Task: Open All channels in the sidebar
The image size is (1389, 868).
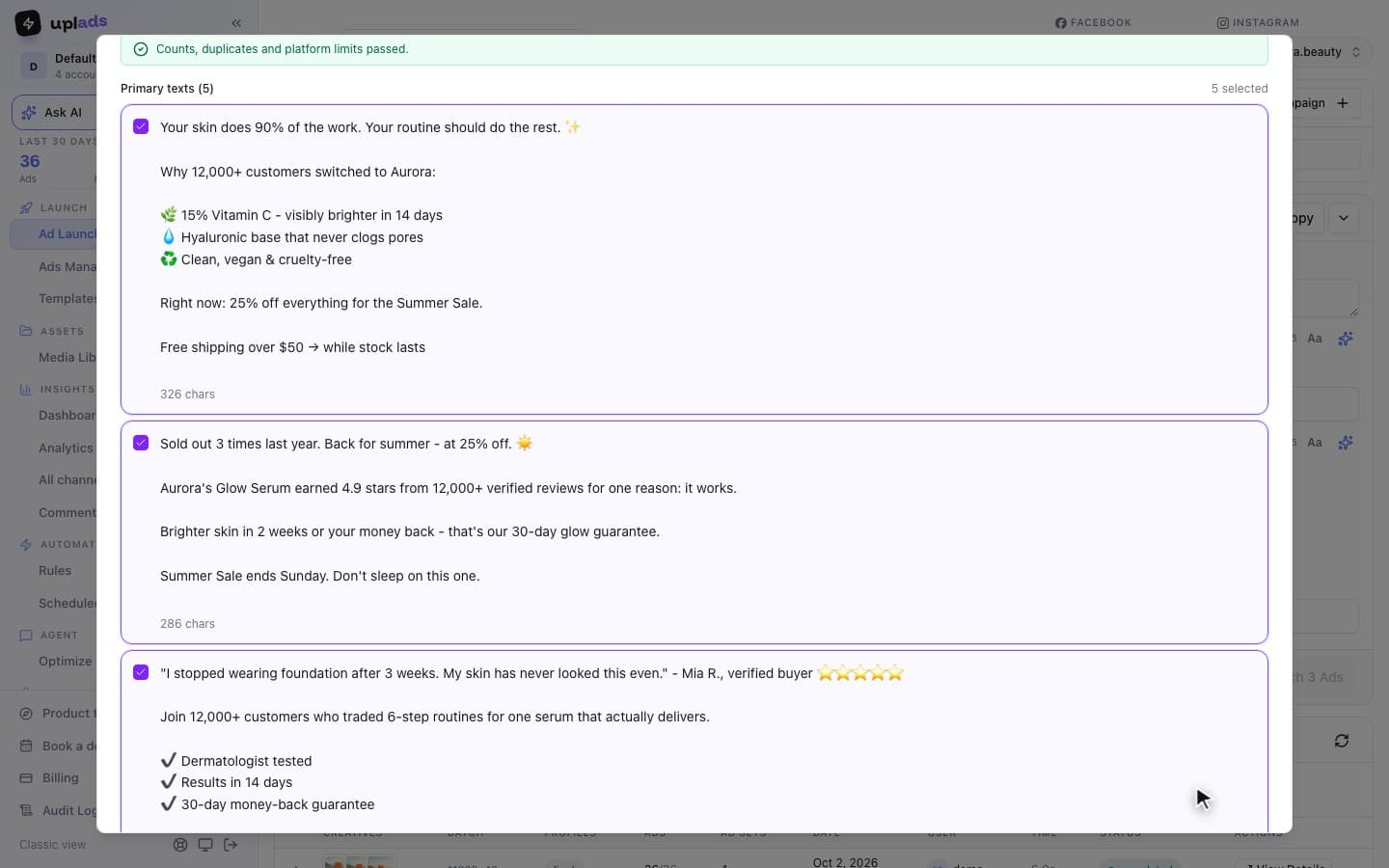Action: point(68,480)
